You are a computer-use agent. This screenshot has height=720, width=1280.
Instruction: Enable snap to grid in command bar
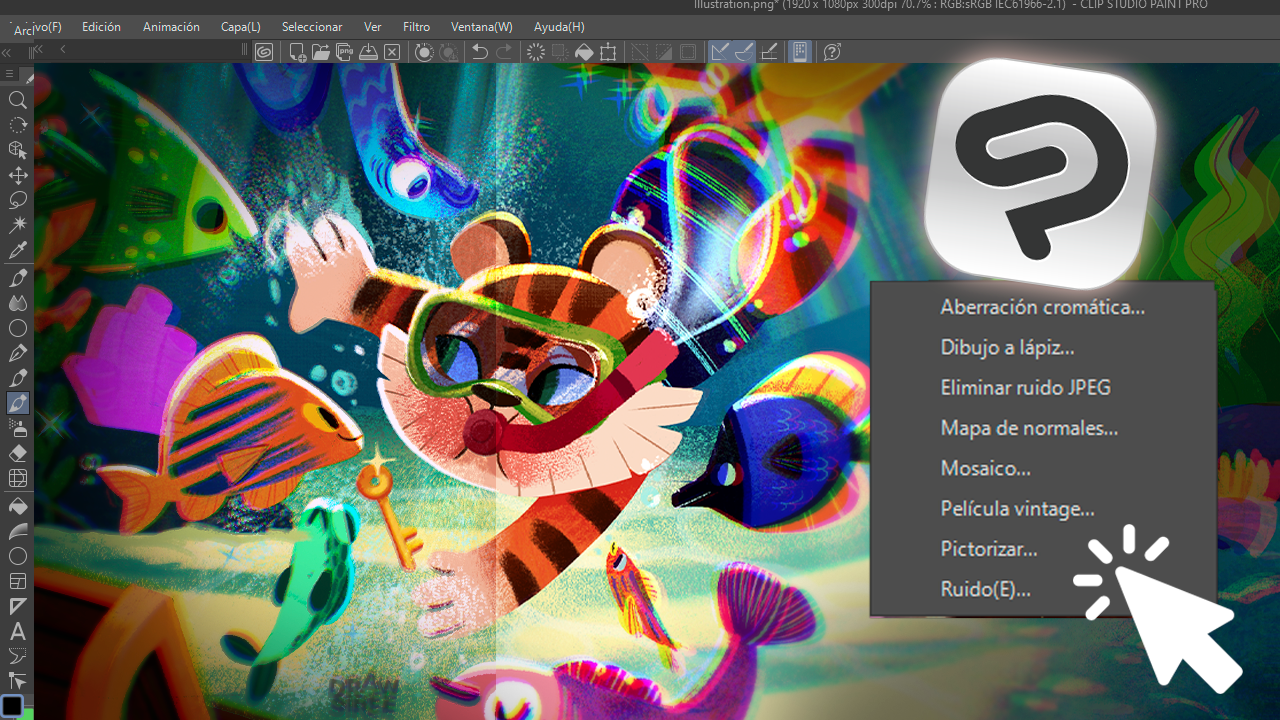point(768,52)
